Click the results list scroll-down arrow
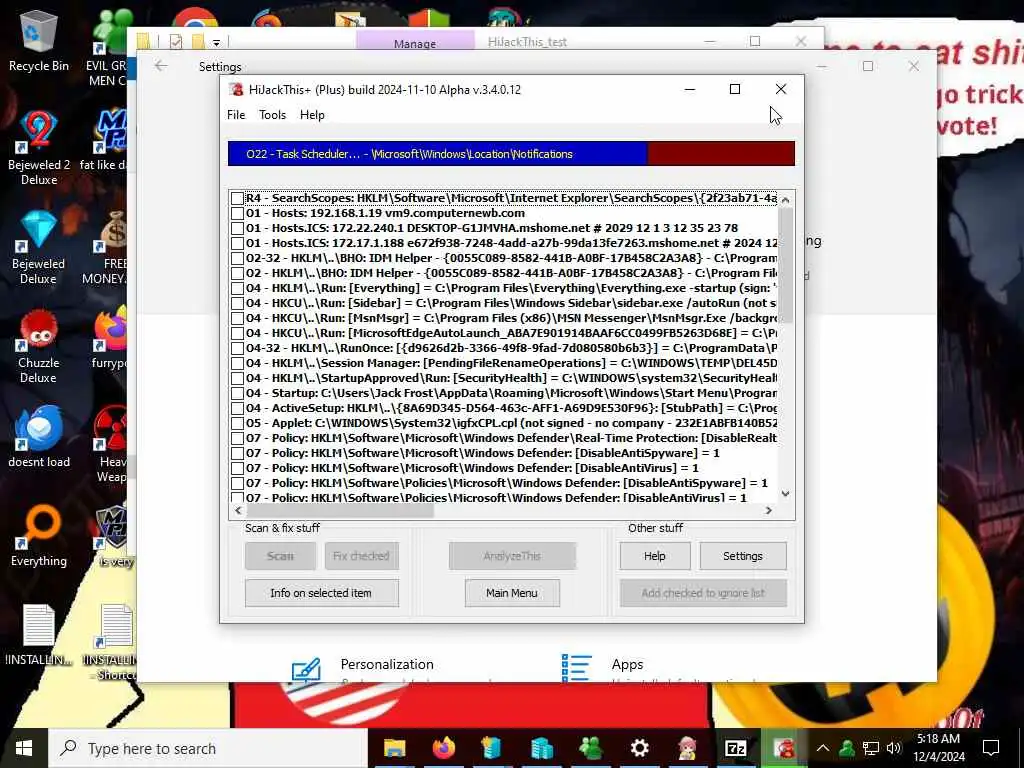This screenshot has height=768, width=1024. [786, 494]
